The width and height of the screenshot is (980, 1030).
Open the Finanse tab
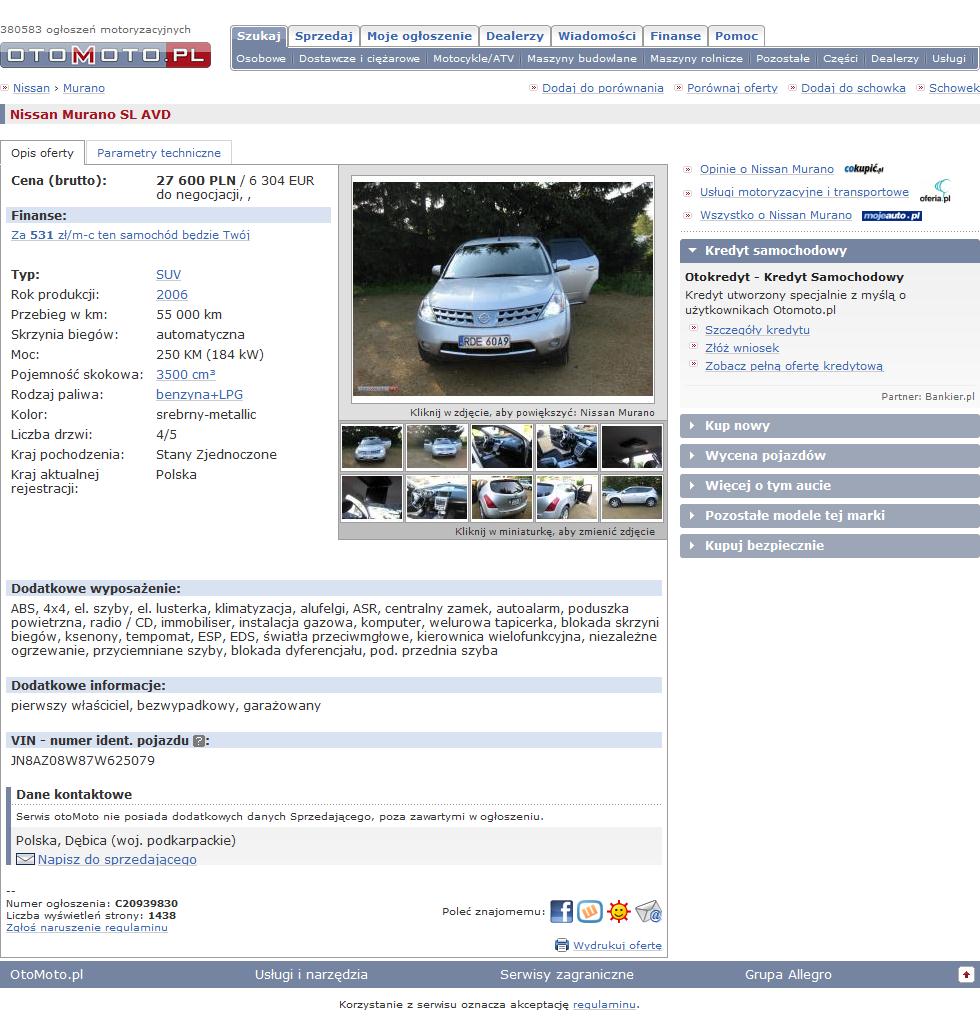tap(675, 36)
